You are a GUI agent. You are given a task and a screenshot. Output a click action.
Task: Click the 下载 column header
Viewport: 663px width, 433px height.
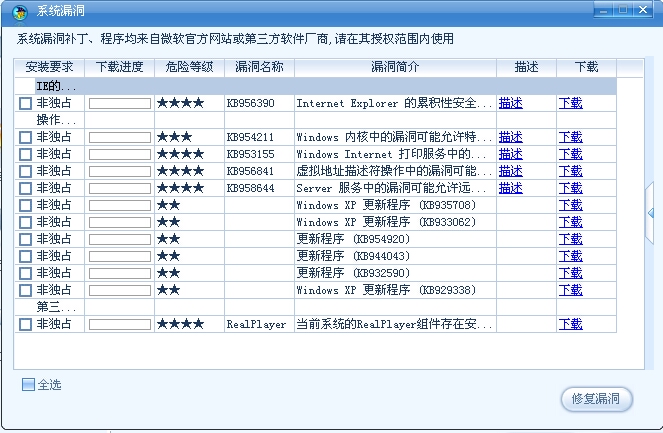coord(586,67)
